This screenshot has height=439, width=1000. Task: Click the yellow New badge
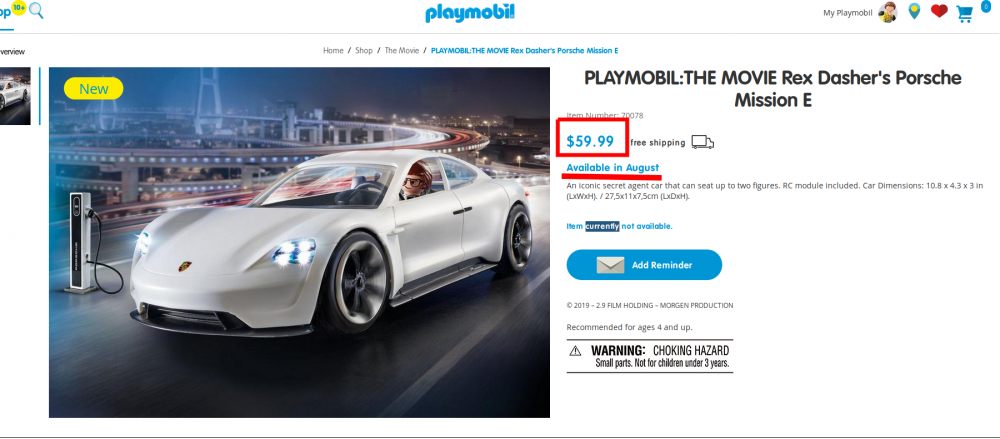[94, 89]
